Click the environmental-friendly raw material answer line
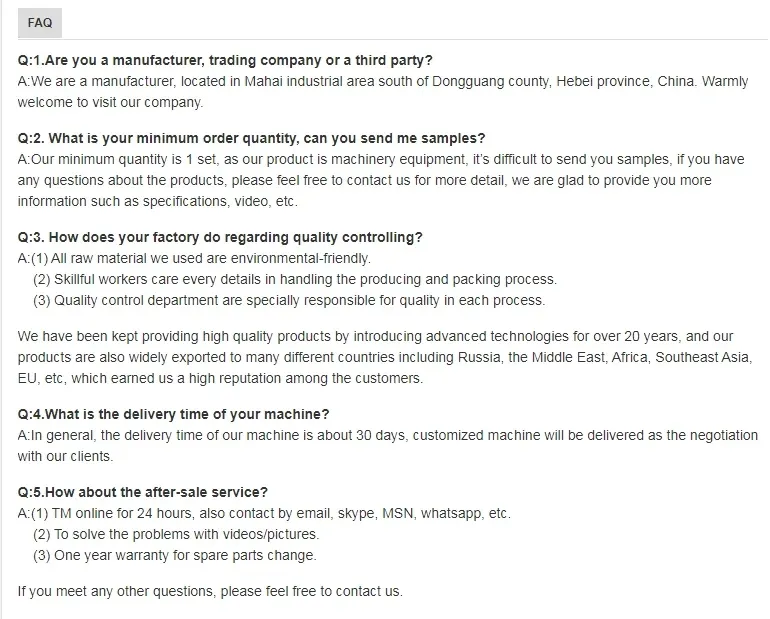Screen dimensions: 770x619 click(x=194, y=259)
